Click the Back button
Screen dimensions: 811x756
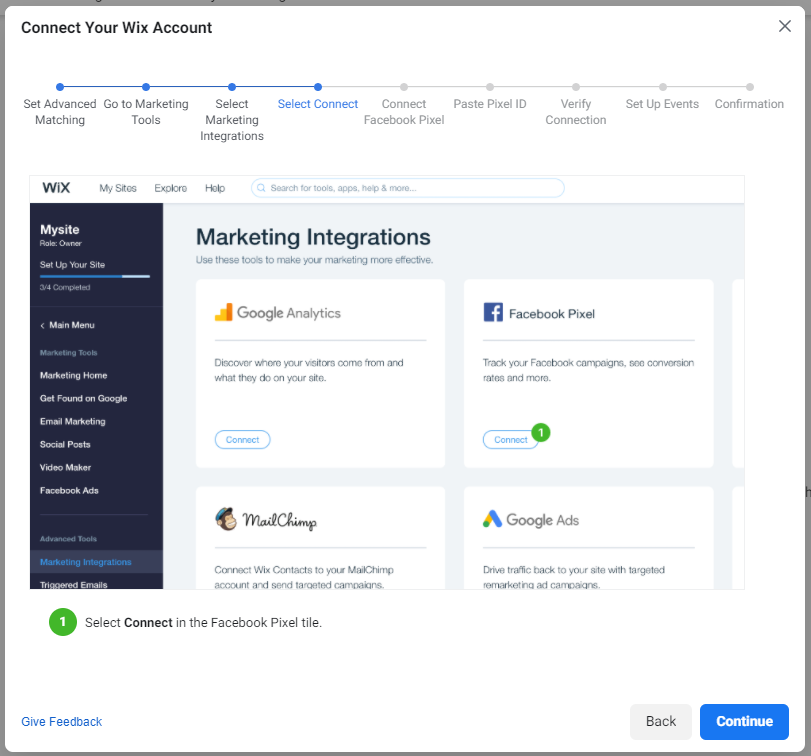coord(660,721)
